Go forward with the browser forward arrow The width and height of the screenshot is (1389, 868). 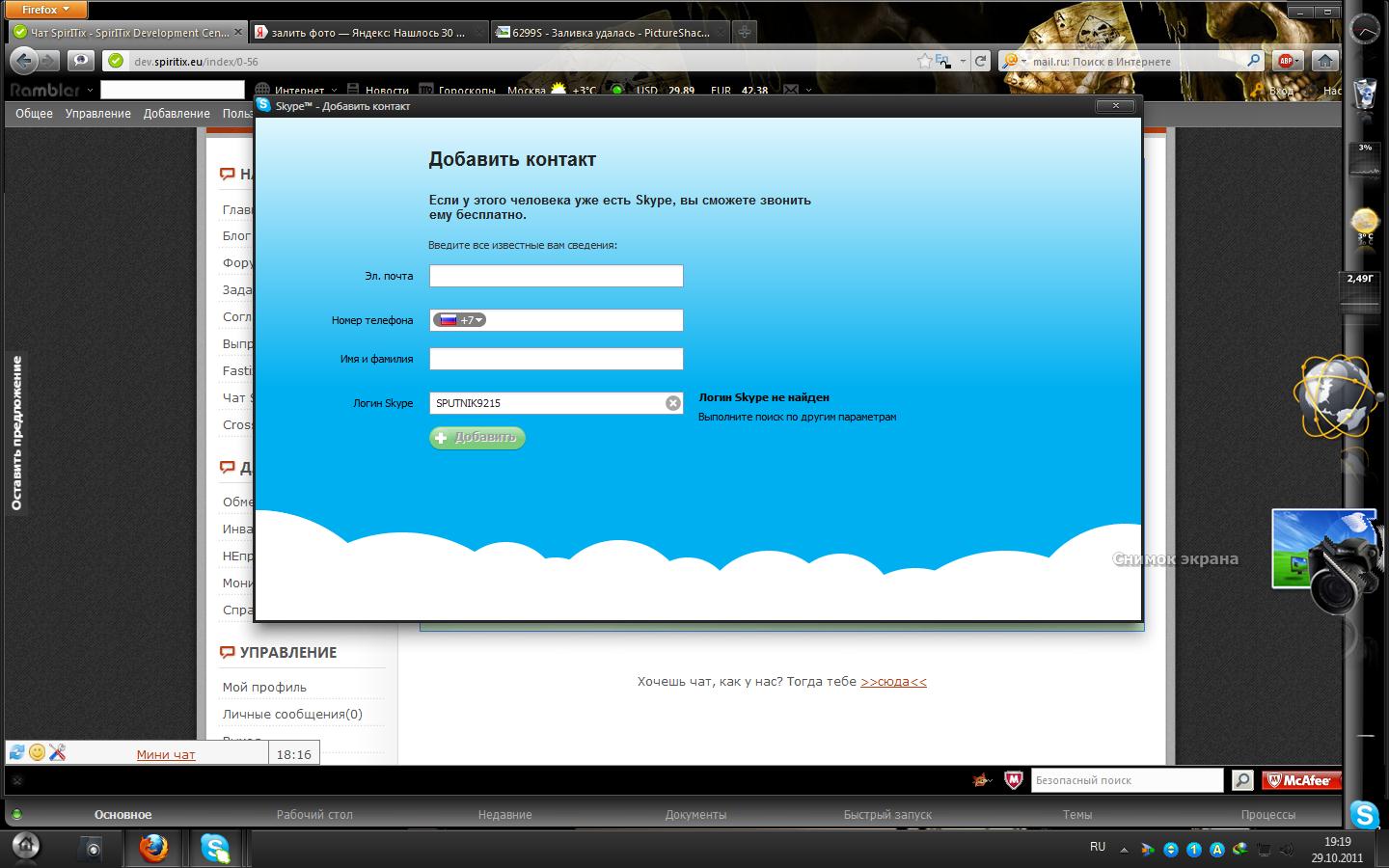click(x=48, y=61)
